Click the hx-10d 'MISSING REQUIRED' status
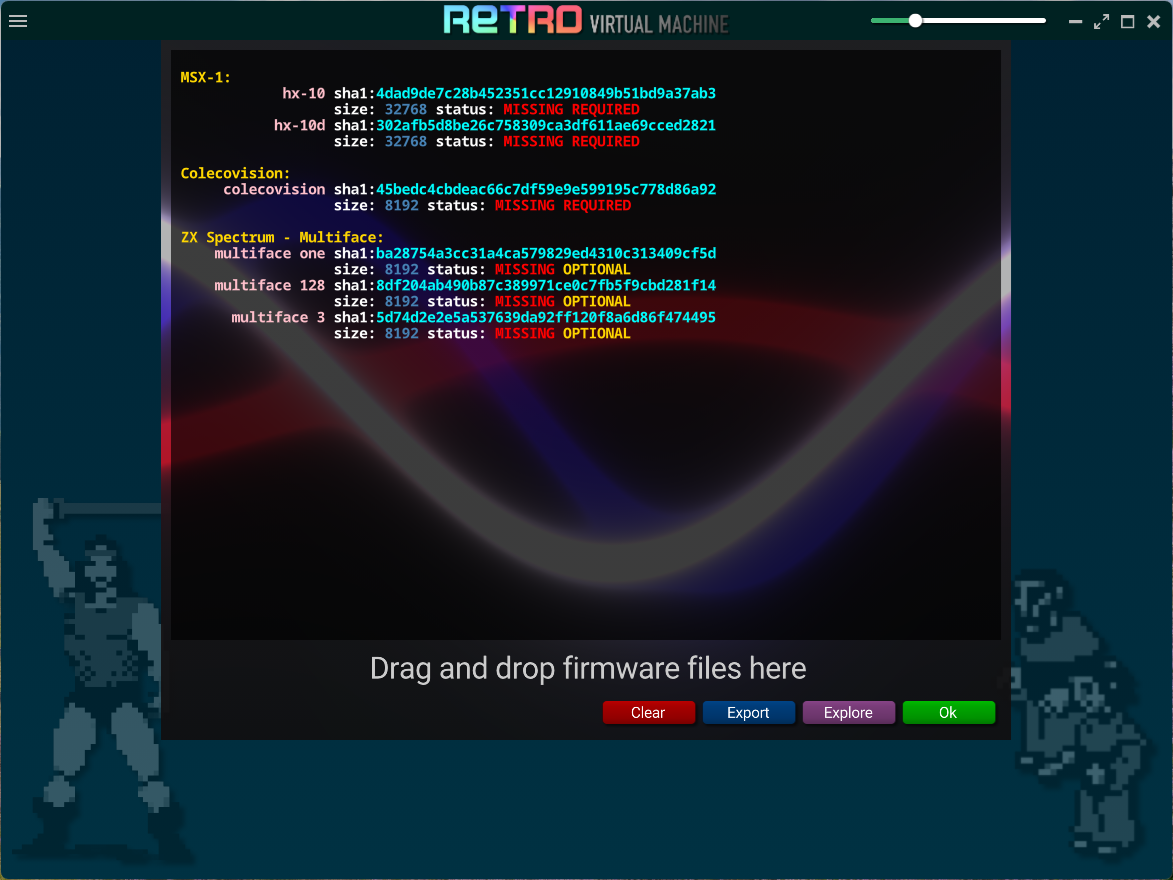1173x880 pixels. click(x=571, y=141)
